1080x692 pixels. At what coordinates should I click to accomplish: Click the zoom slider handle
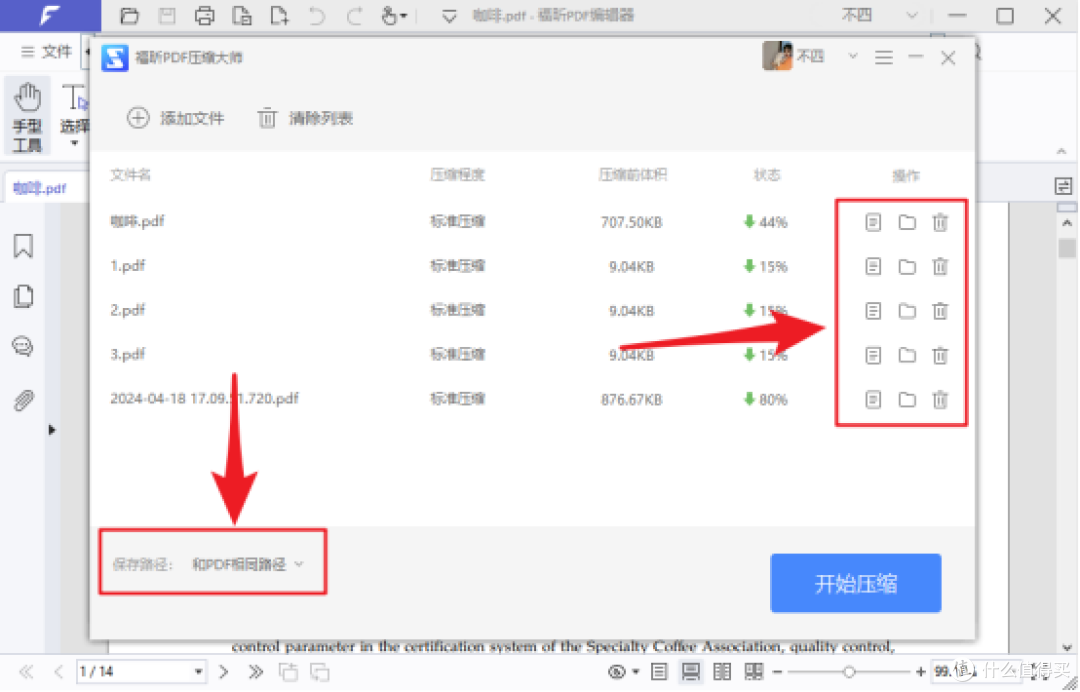pyautogui.click(x=849, y=671)
